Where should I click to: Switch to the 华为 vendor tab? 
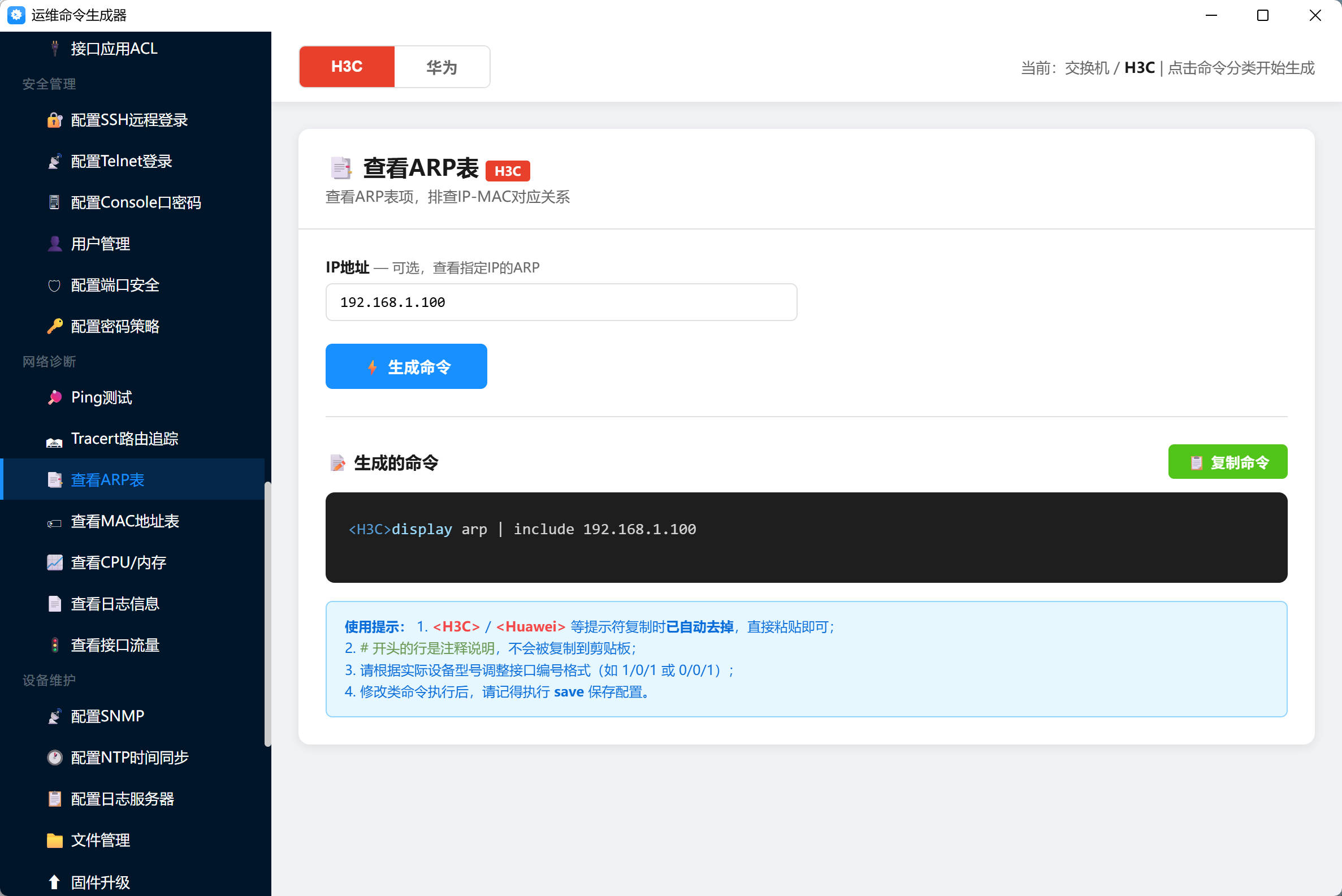(x=441, y=67)
